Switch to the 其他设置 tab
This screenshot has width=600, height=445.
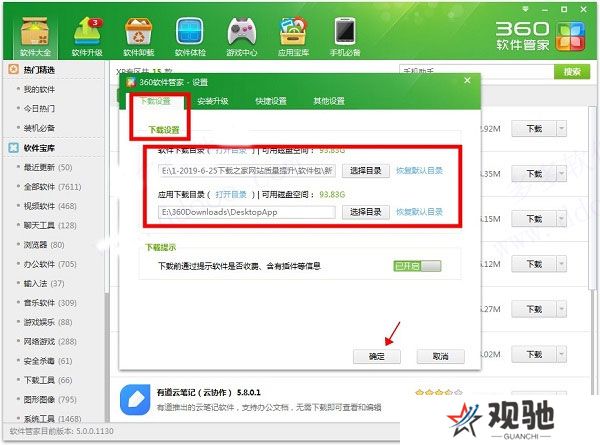(x=329, y=101)
